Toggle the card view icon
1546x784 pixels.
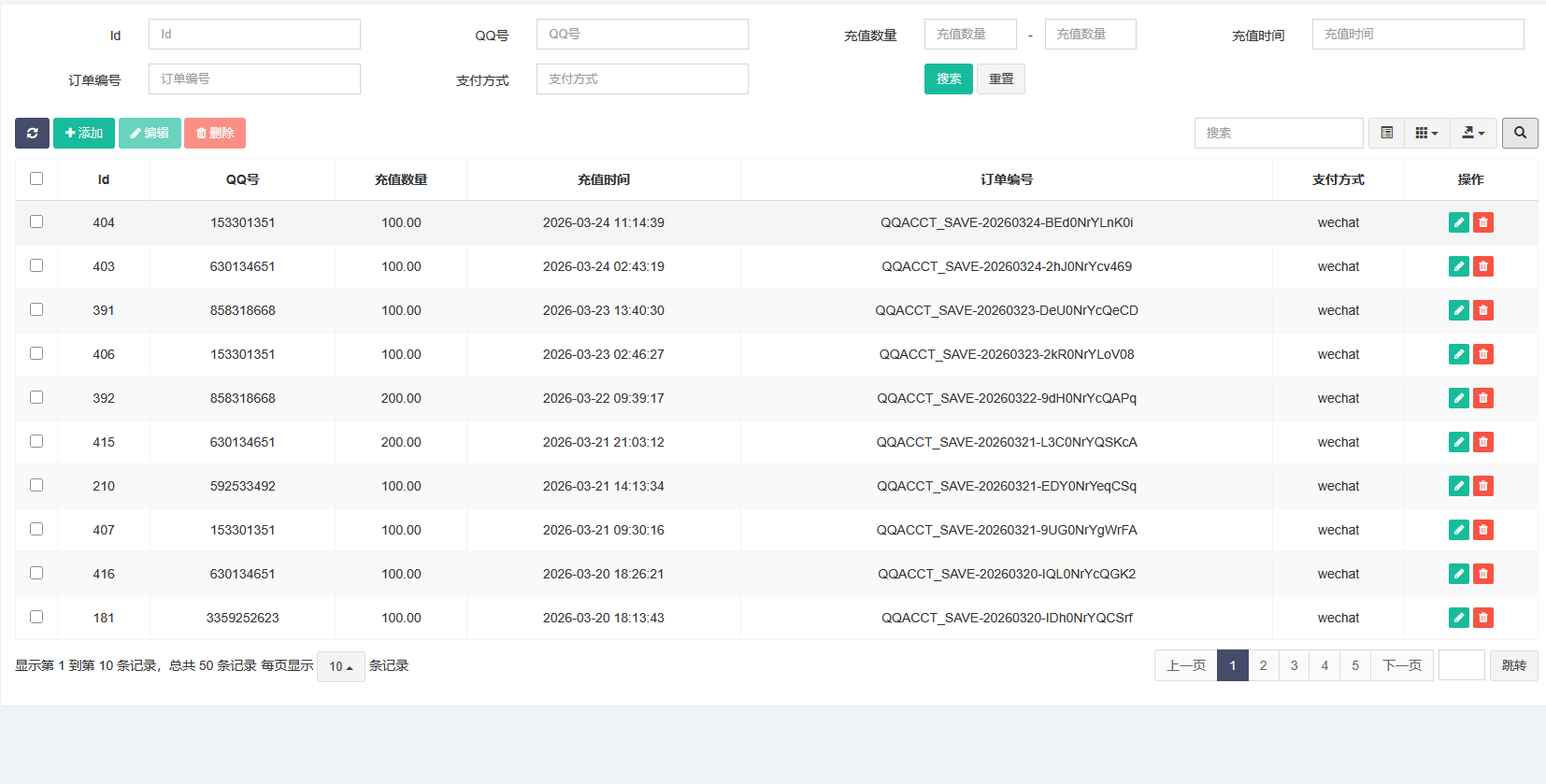click(x=1387, y=133)
